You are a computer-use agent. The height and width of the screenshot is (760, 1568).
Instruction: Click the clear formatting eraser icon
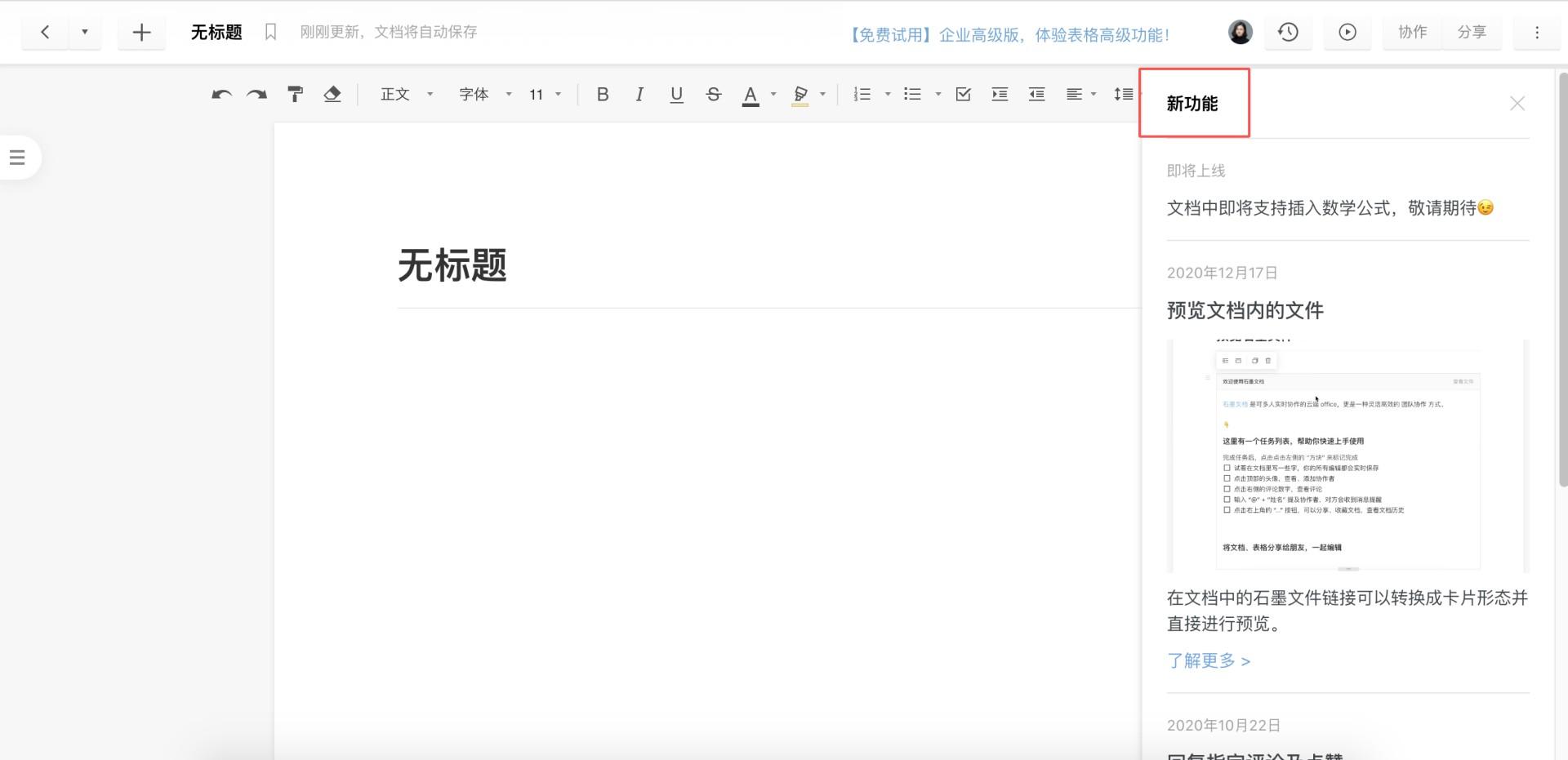pos(332,95)
